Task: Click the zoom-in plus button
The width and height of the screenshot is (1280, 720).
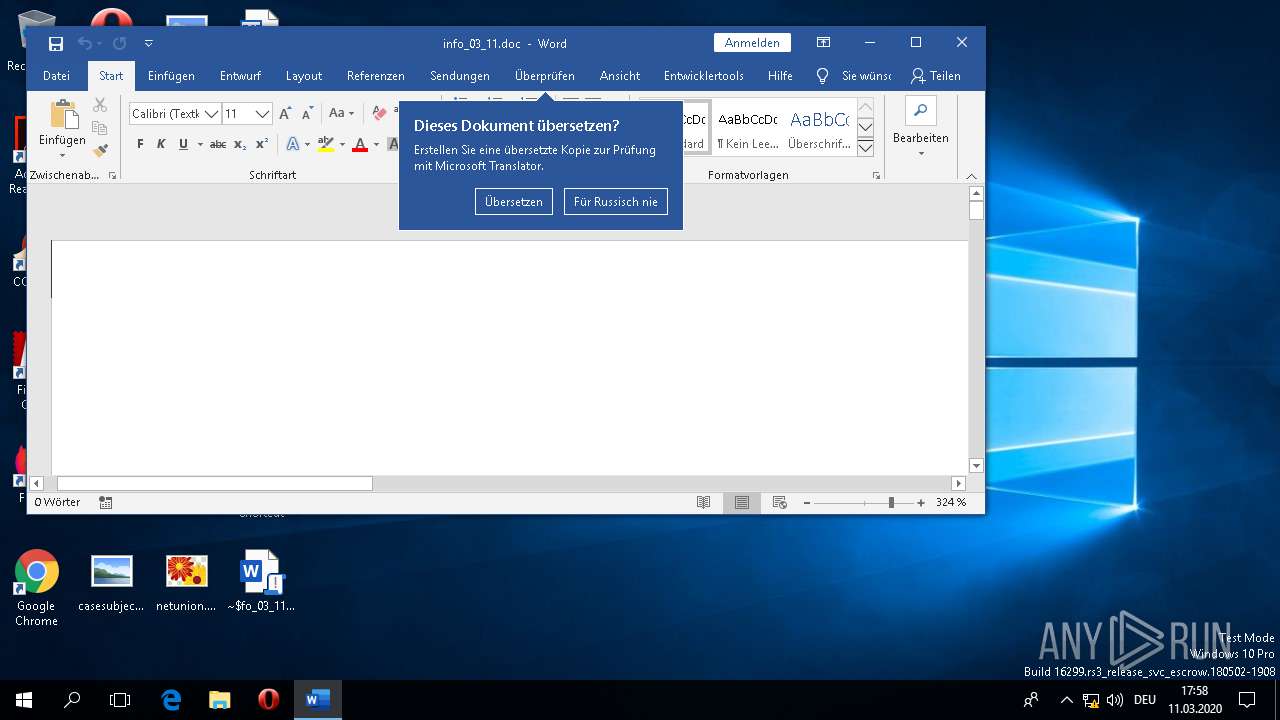Action: point(921,502)
